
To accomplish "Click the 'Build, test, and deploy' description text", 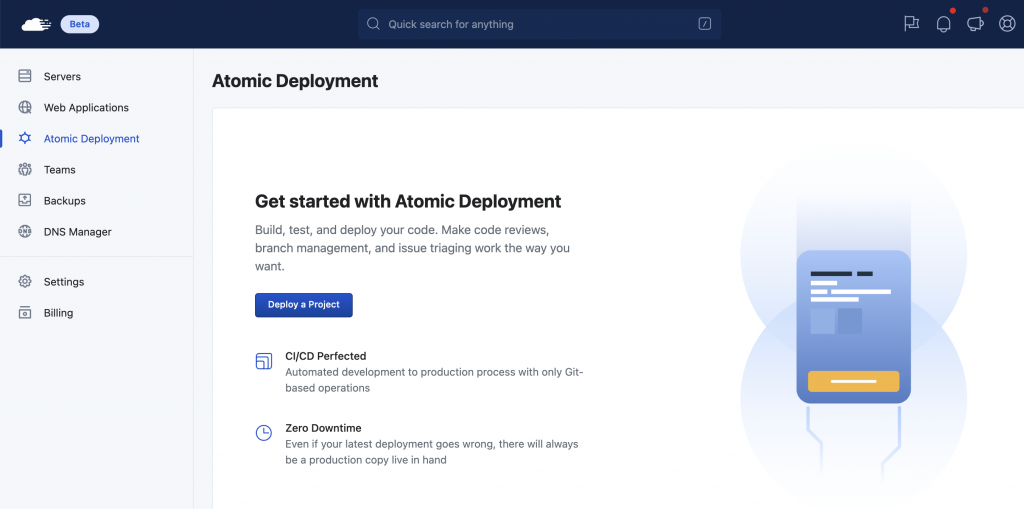I will (413, 249).
